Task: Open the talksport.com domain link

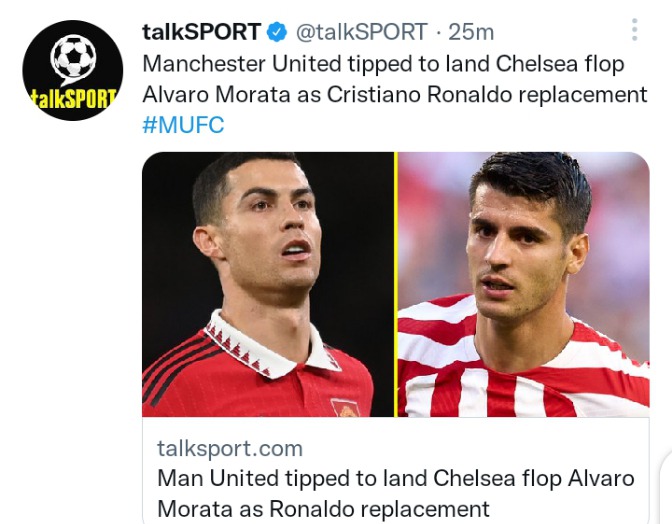Action: (230, 448)
